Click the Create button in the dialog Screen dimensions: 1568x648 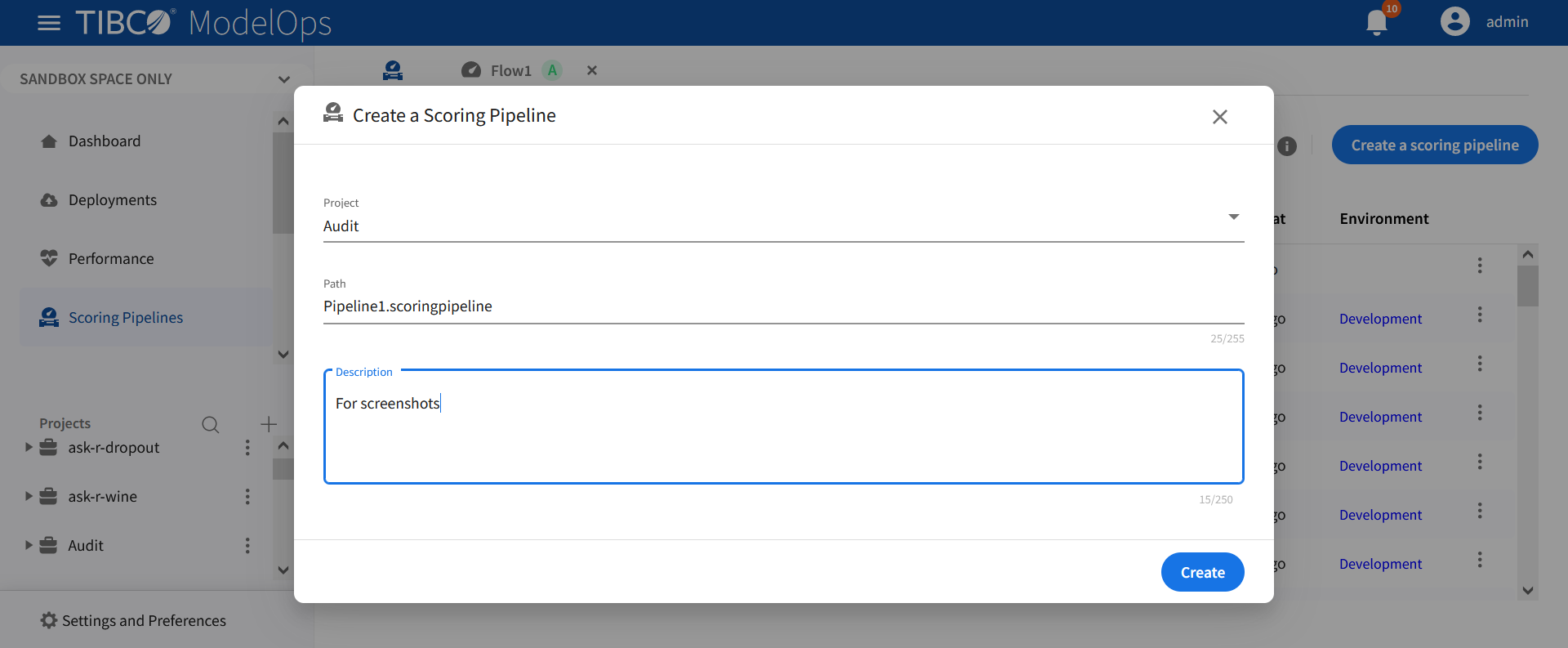coord(1202,573)
